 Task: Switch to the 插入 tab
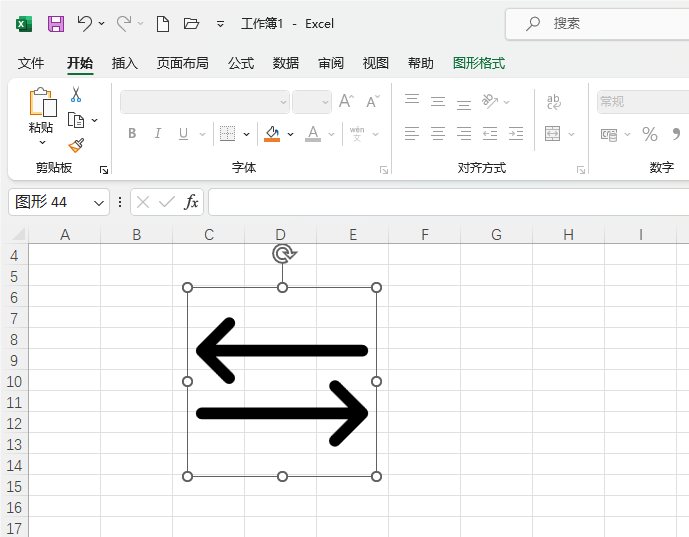(x=124, y=63)
